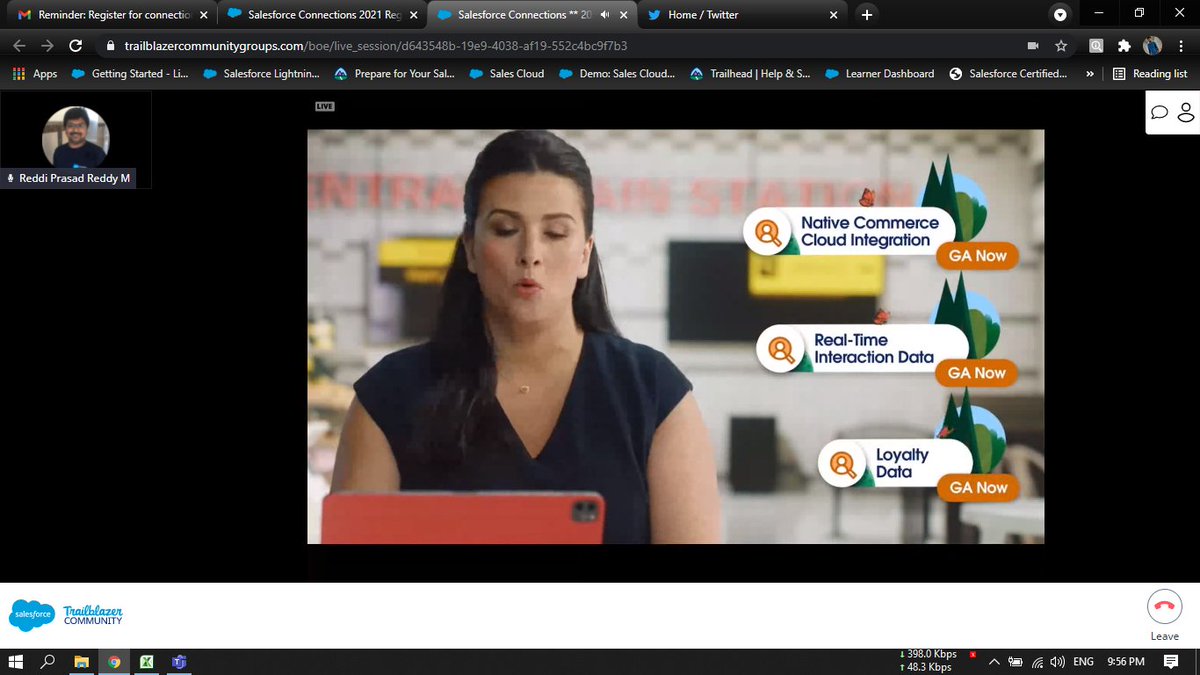The width and height of the screenshot is (1200, 675).
Task: Open the Chrome three-dot menu
Action: (x=1181, y=46)
